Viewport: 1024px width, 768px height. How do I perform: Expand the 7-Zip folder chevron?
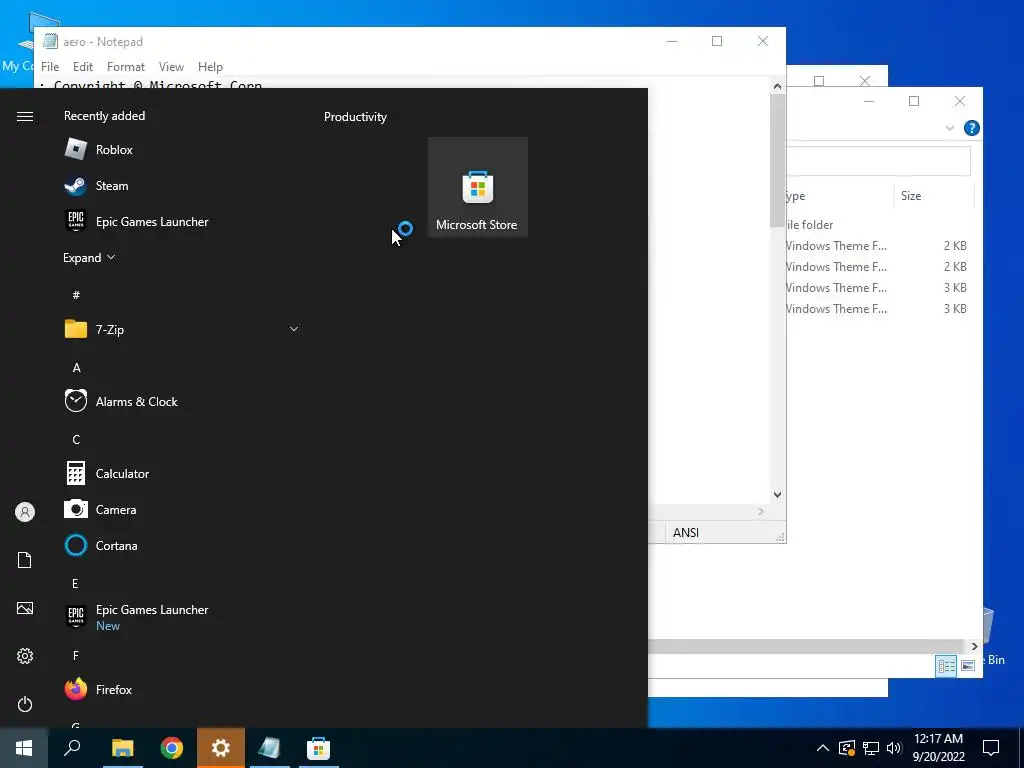pyautogui.click(x=294, y=328)
